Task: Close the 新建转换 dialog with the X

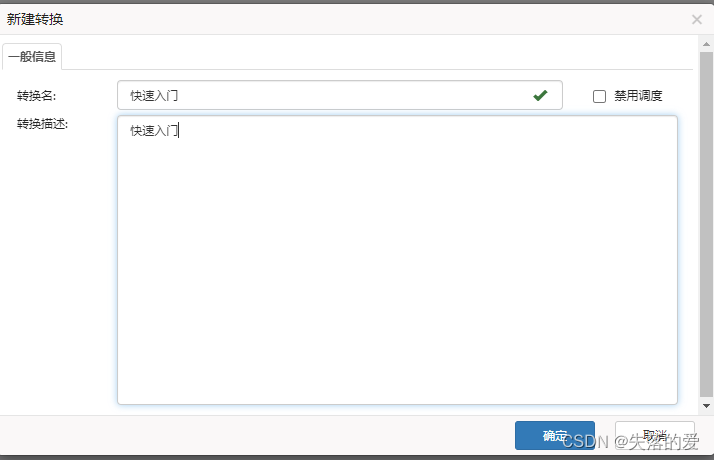Action: pyautogui.click(x=697, y=20)
